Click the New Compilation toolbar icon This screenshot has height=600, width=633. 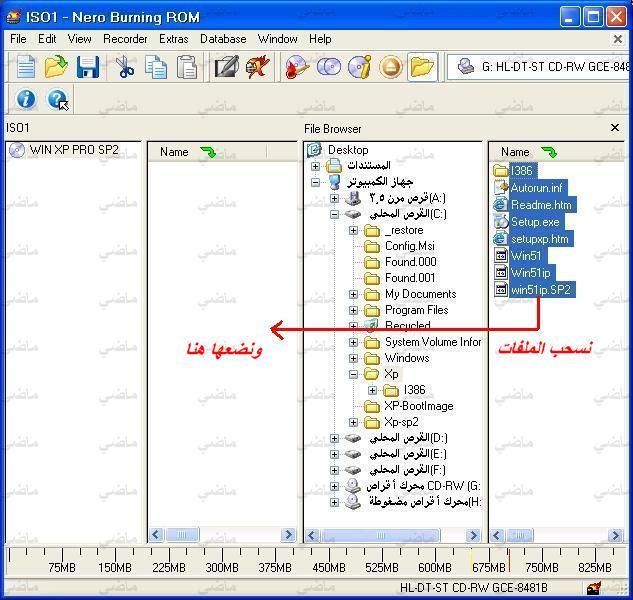(x=26, y=67)
